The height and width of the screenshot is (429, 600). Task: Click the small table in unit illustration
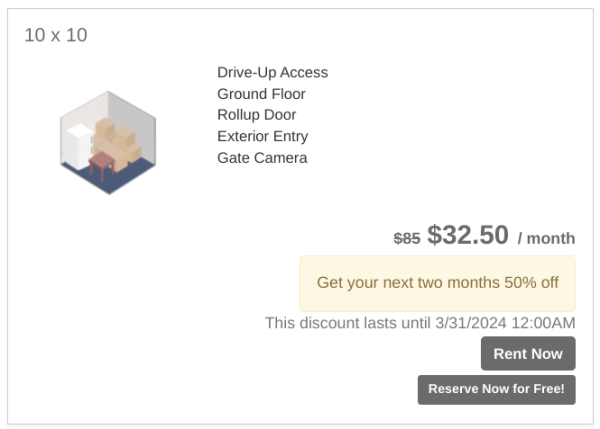pyautogui.click(x=102, y=163)
